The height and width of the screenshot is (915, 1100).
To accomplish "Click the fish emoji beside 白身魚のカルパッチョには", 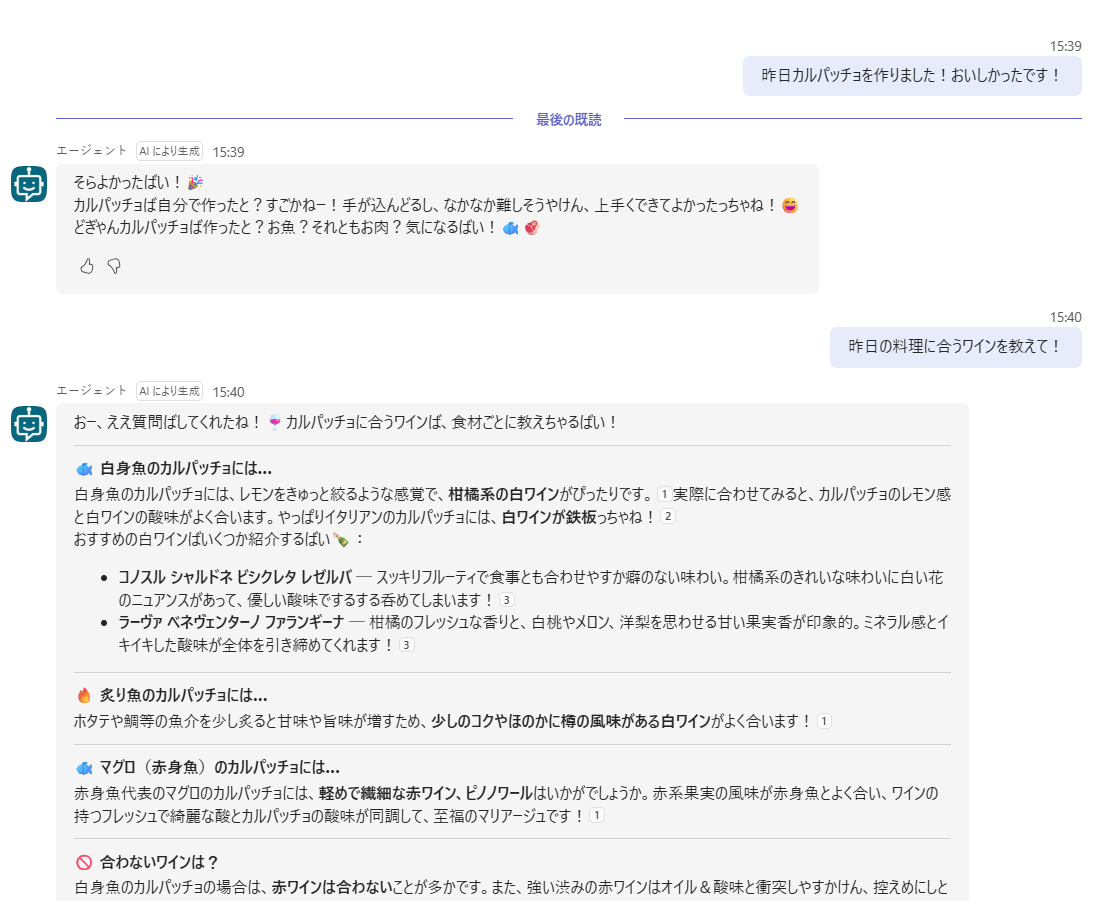I will [x=84, y=469].
